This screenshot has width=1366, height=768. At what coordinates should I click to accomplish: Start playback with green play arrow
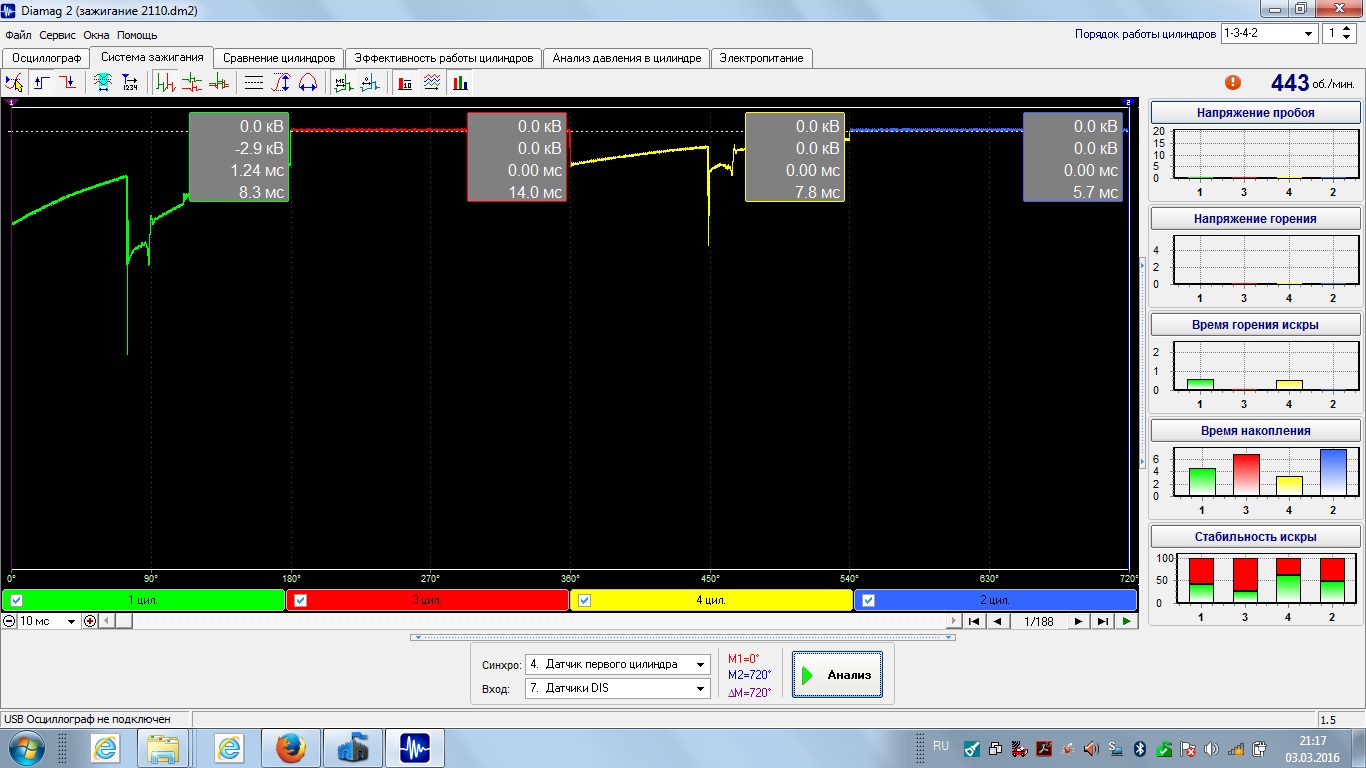1127,621
